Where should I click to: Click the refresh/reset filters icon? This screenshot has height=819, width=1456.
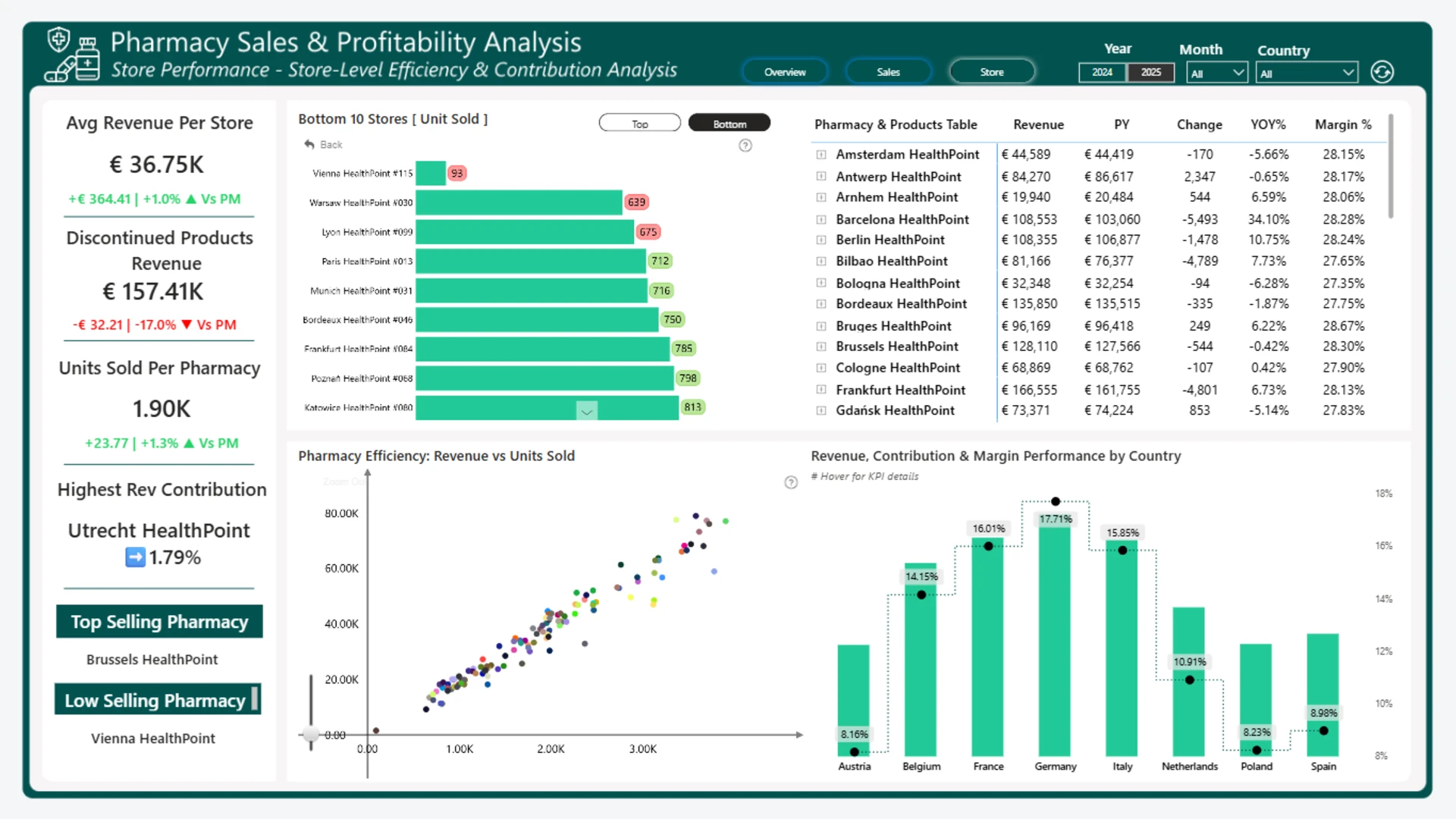[x=1382, y=72]
